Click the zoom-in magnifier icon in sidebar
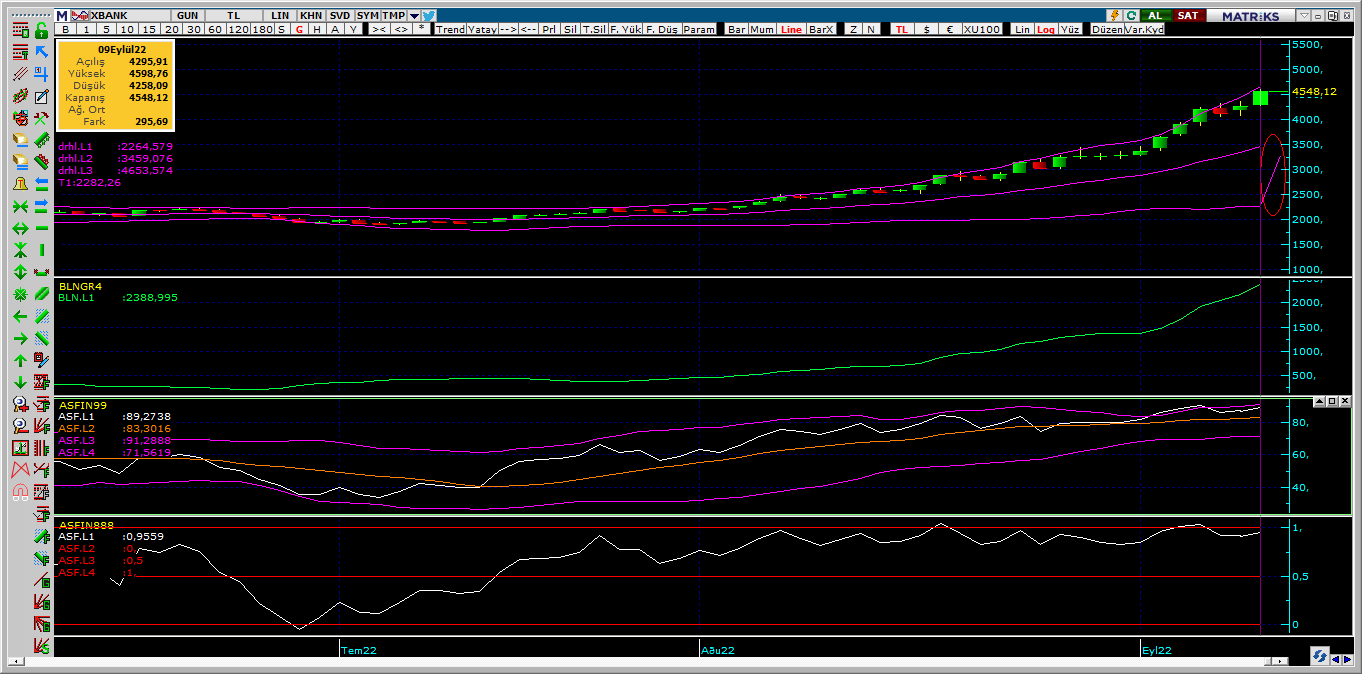This screenshot has width=1362, height=674. [x=20, y=403]
